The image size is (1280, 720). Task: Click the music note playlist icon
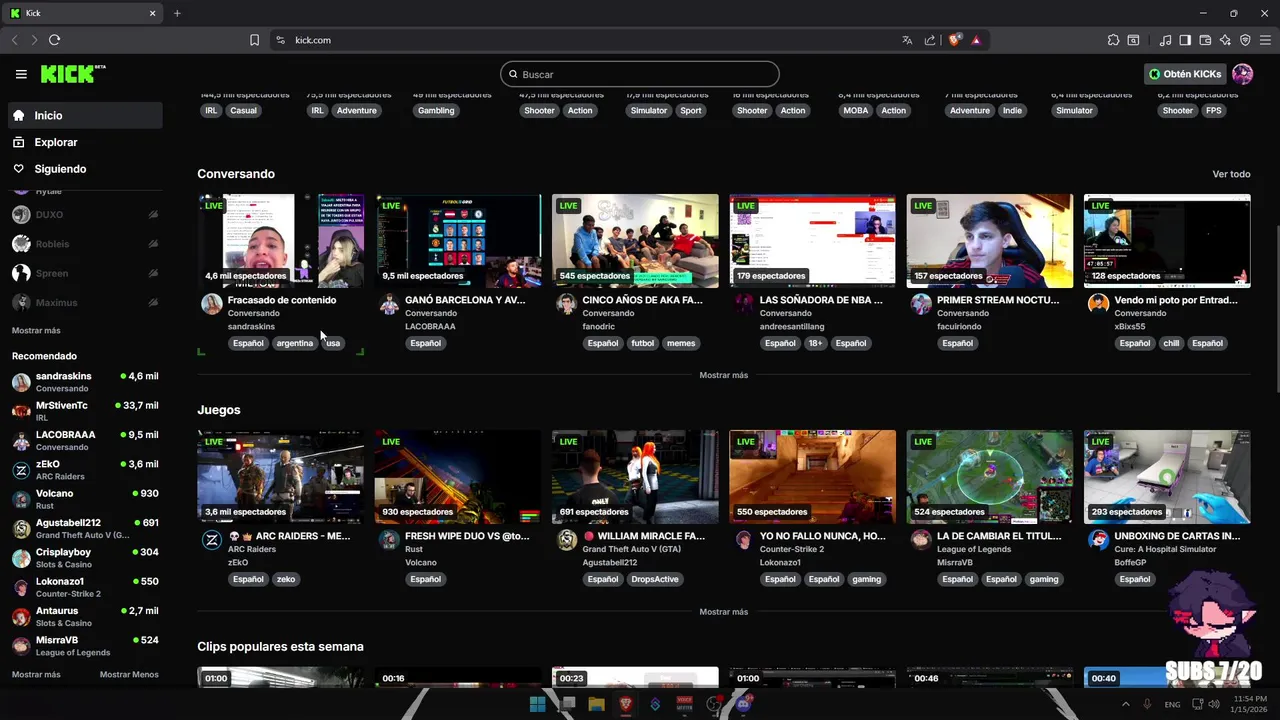pos(1165,40)
